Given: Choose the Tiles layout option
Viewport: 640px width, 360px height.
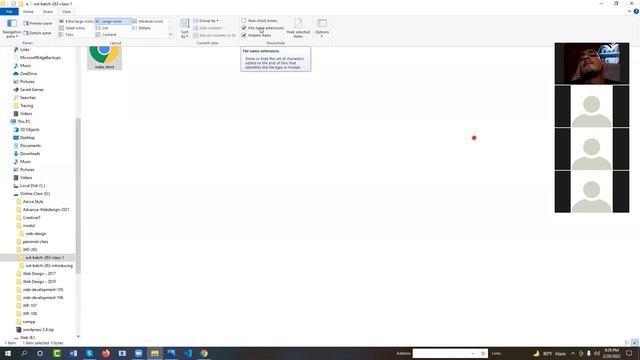Looking at the screenshot, I should pos(67,35).
